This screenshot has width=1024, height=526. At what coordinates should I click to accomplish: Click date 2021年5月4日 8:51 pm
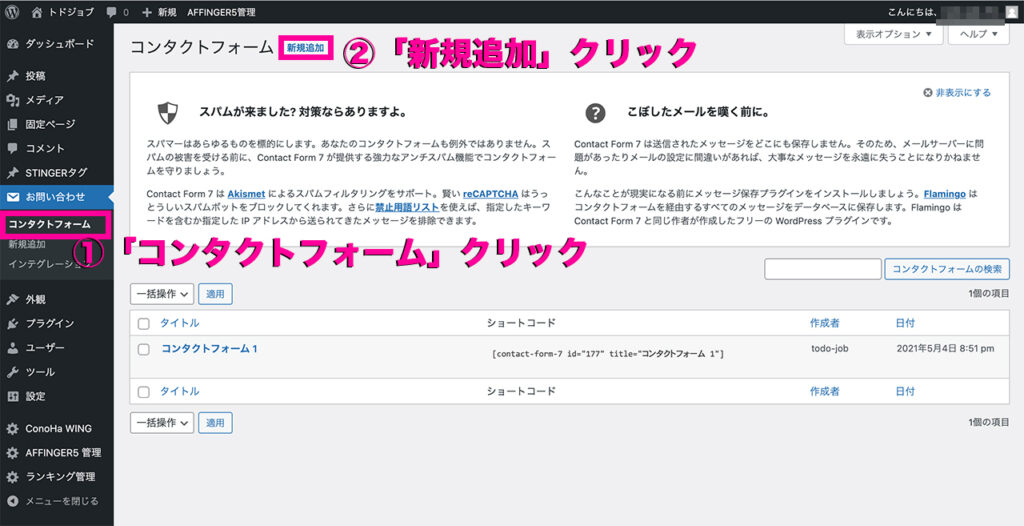coord(945,348)
